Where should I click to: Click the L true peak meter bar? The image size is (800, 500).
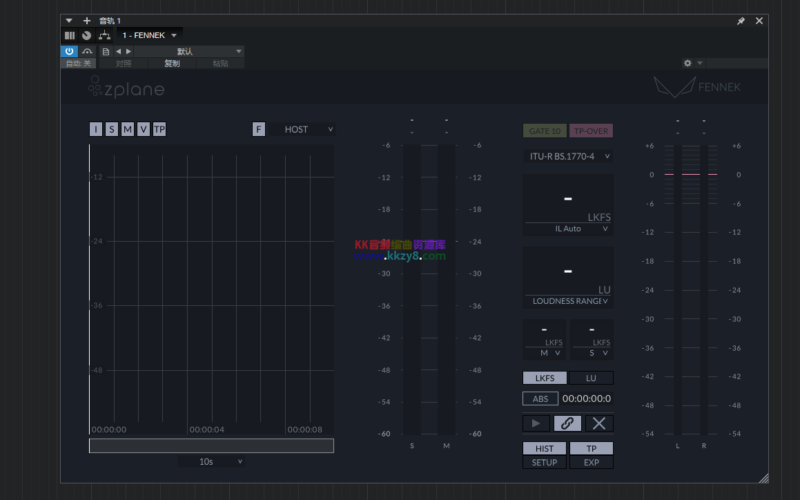pos(678,289)
